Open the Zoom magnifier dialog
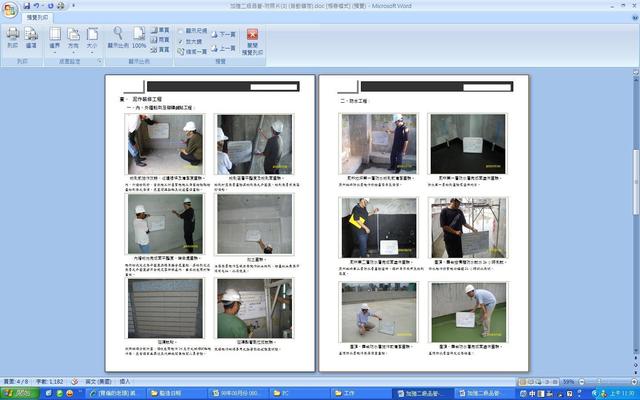 [x=117, y=37]
